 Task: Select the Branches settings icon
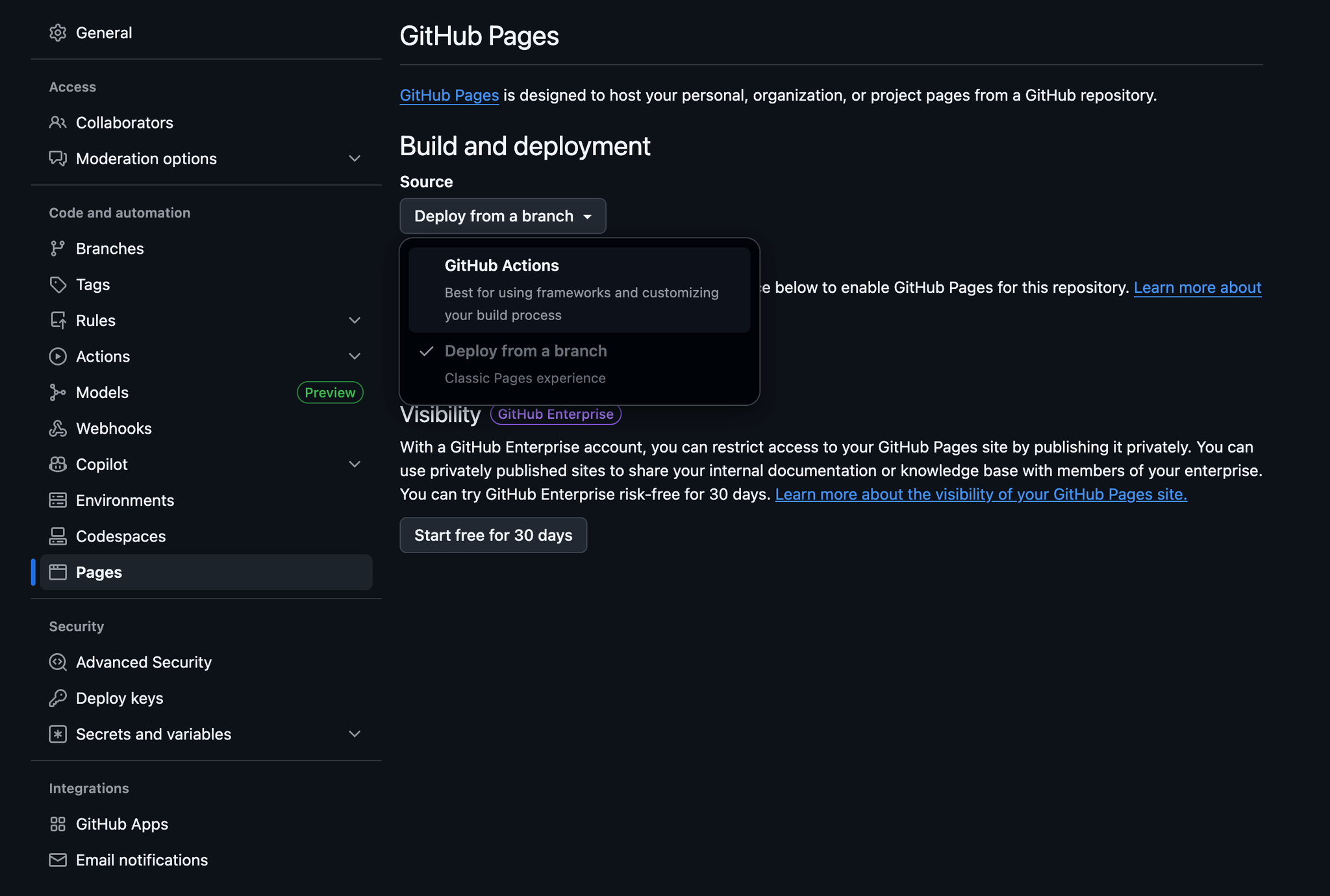(x=58, y=248)
